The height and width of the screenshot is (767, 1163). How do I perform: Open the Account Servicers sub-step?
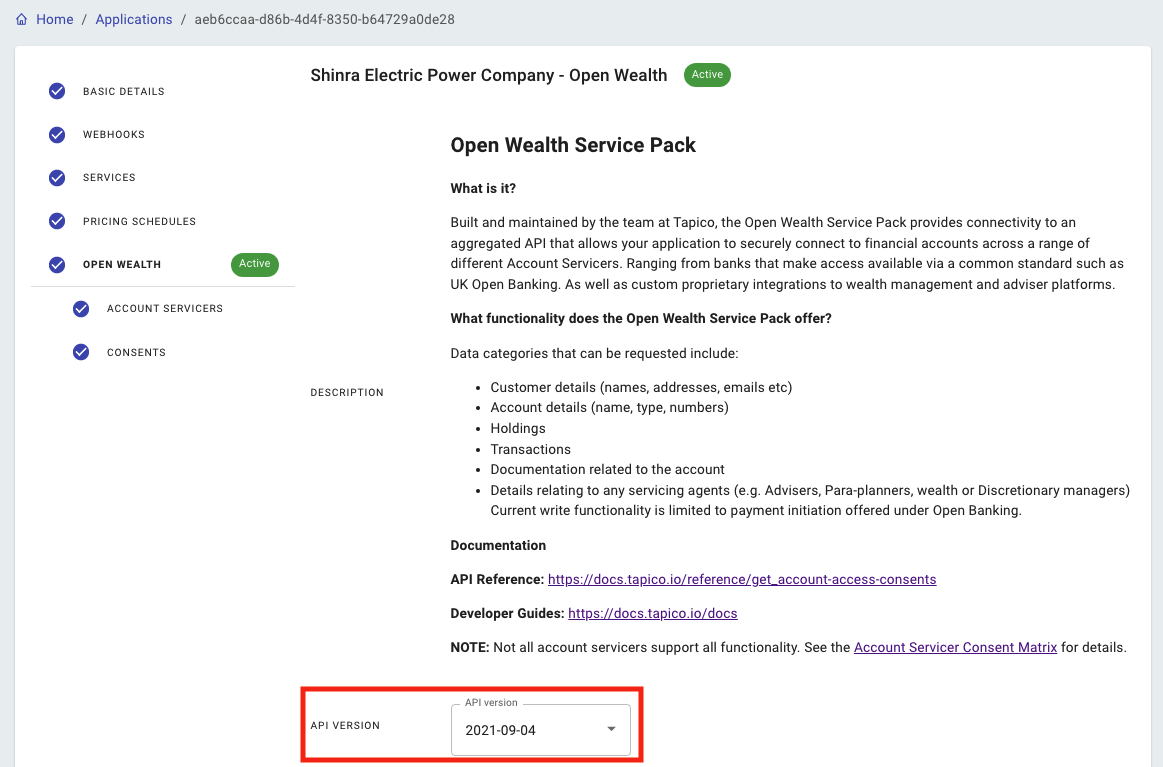(x=165, y=308)
